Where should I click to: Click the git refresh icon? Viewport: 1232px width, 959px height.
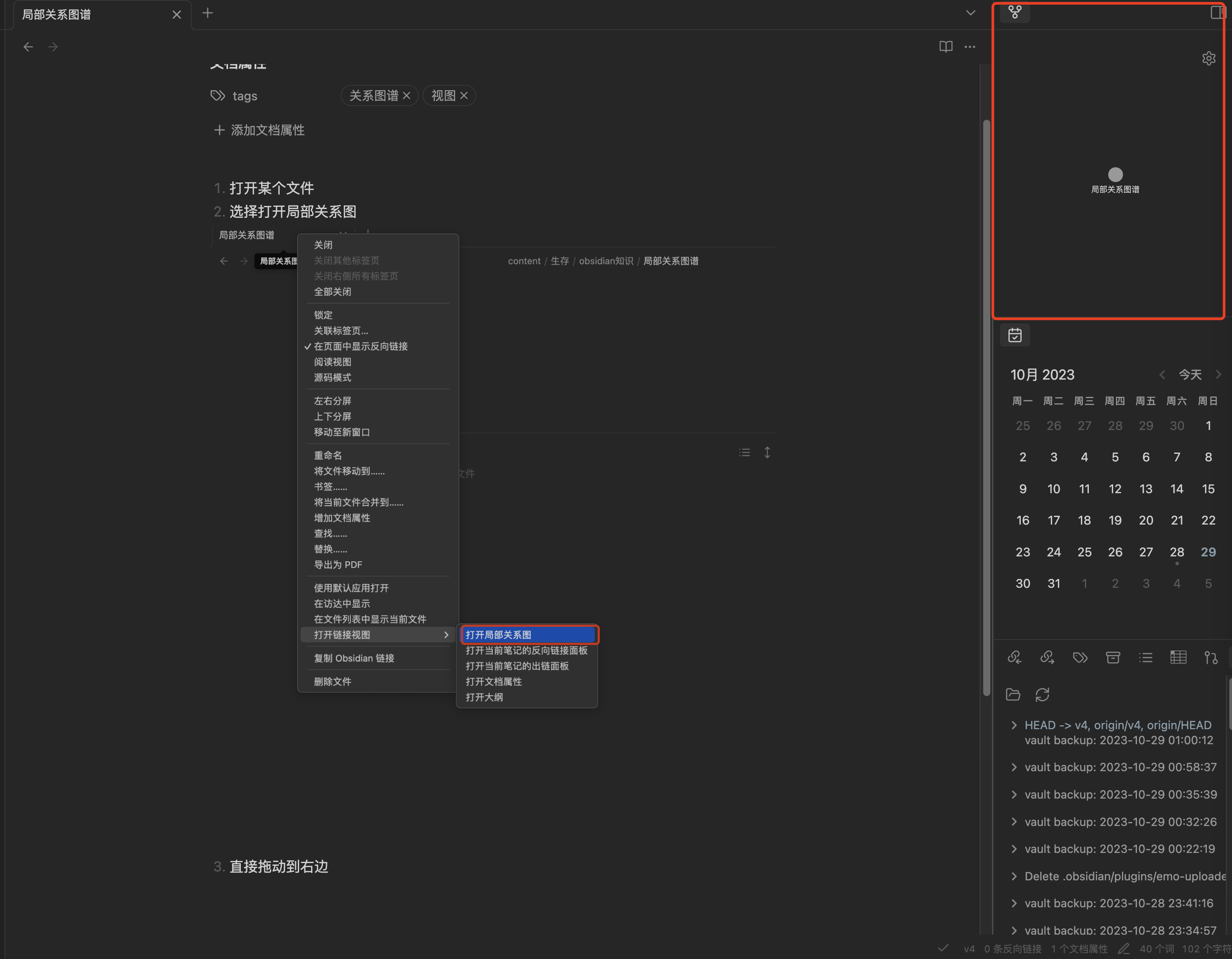[x=1042, y=694]
